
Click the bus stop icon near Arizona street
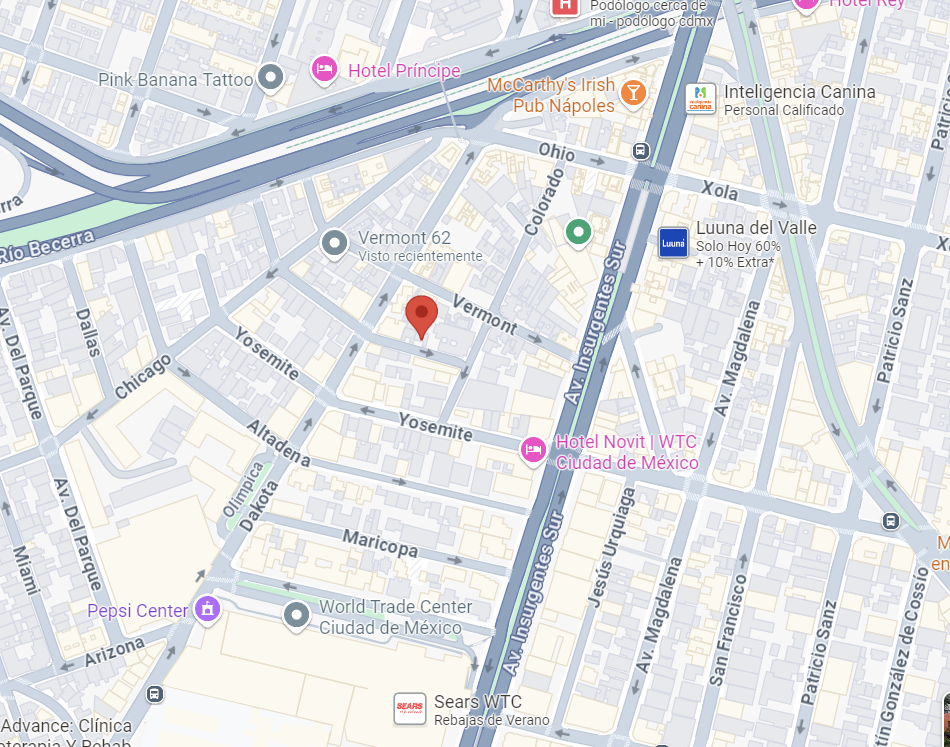(154, 694)
